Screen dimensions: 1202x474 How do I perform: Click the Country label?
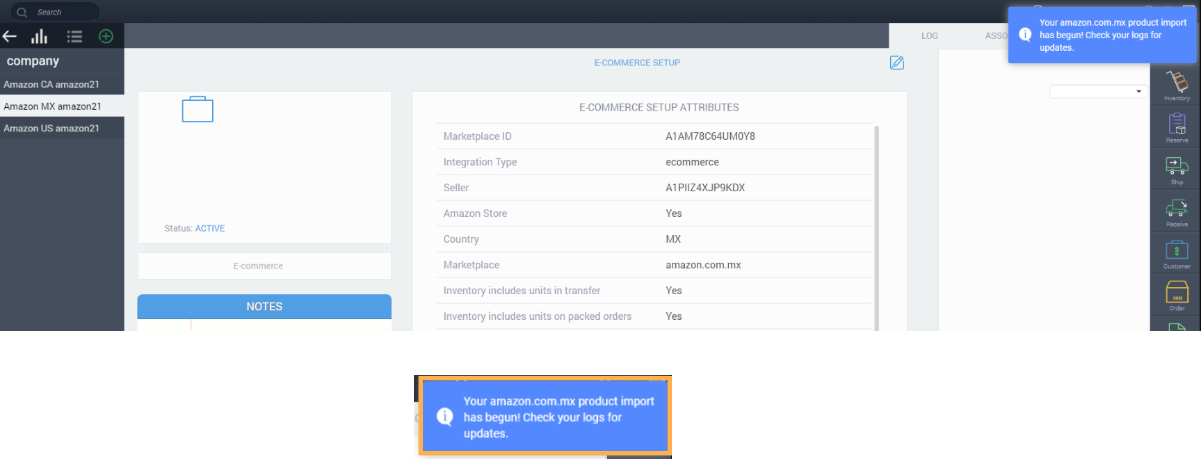[461, 239]
